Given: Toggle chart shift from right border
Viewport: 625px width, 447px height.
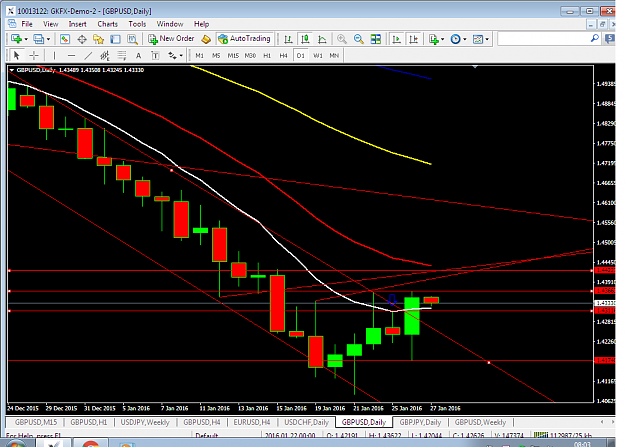Looking at the screenshot, I should (413, 39).
